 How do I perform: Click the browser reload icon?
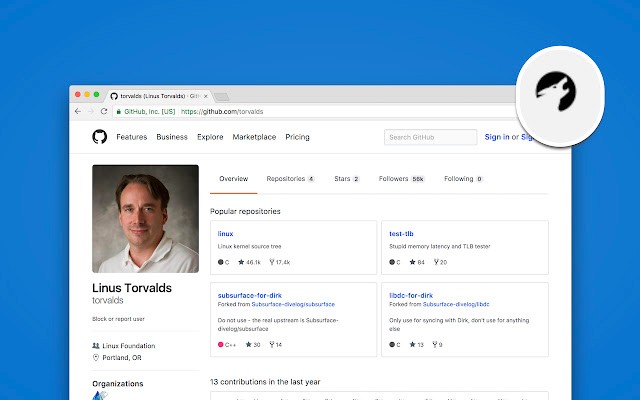point(105,111)
